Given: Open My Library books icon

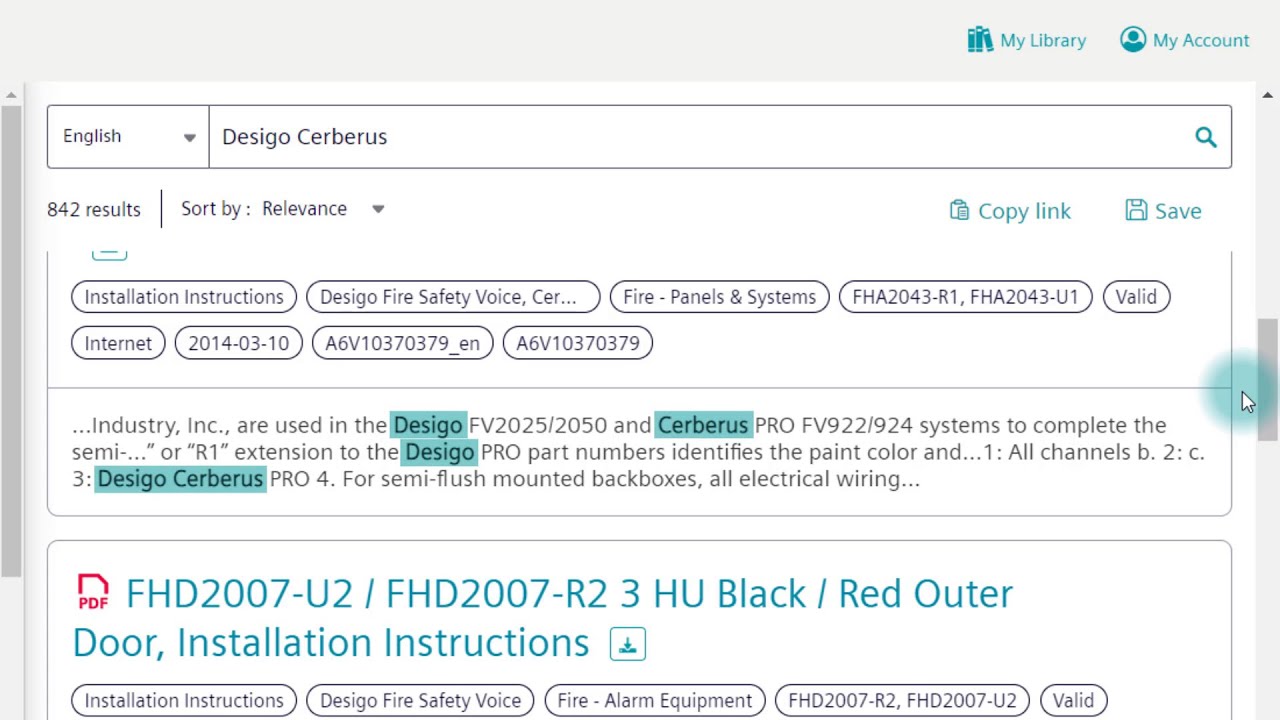Looking at the screenshot, I should pyautogui.click(x=980, y=40).
